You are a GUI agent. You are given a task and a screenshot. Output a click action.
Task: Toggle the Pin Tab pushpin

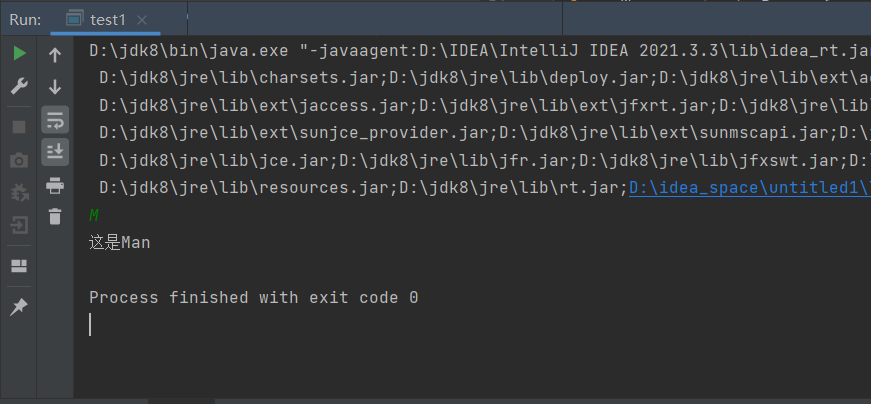pos(19,307)
